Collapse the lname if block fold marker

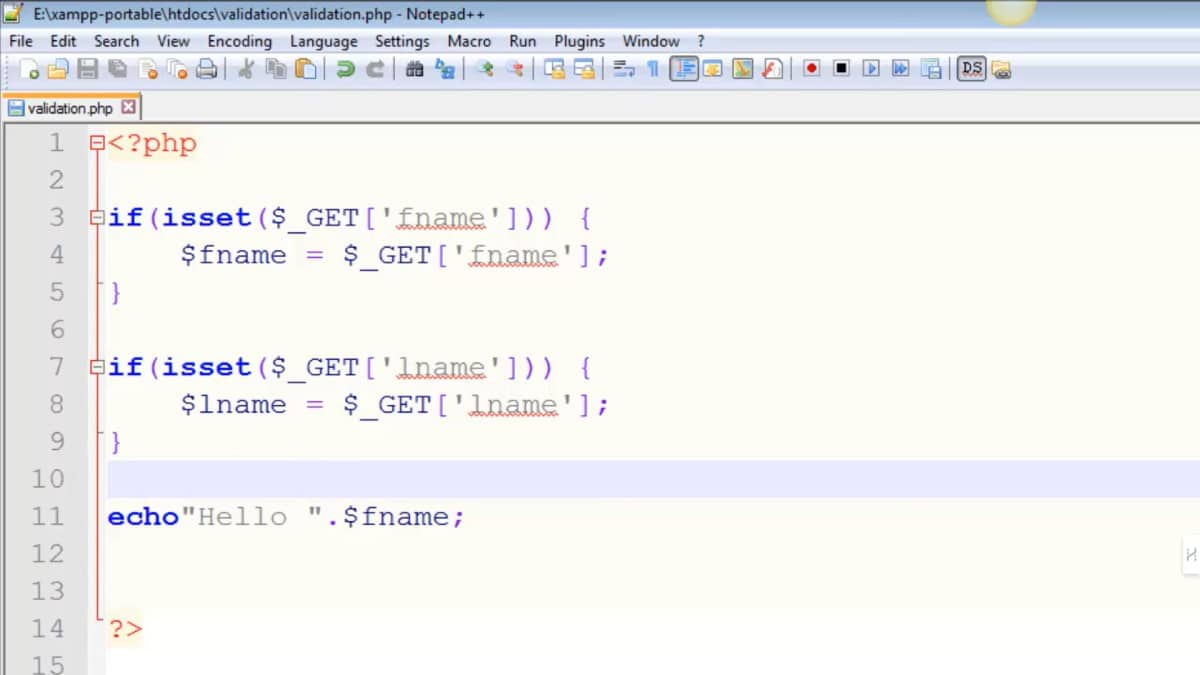click(x=97, y=367)
